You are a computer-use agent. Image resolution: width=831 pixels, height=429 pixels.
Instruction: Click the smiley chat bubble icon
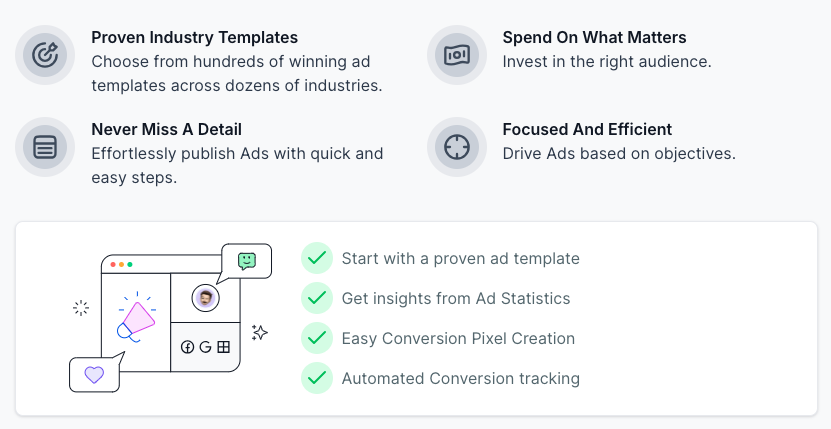246,261
